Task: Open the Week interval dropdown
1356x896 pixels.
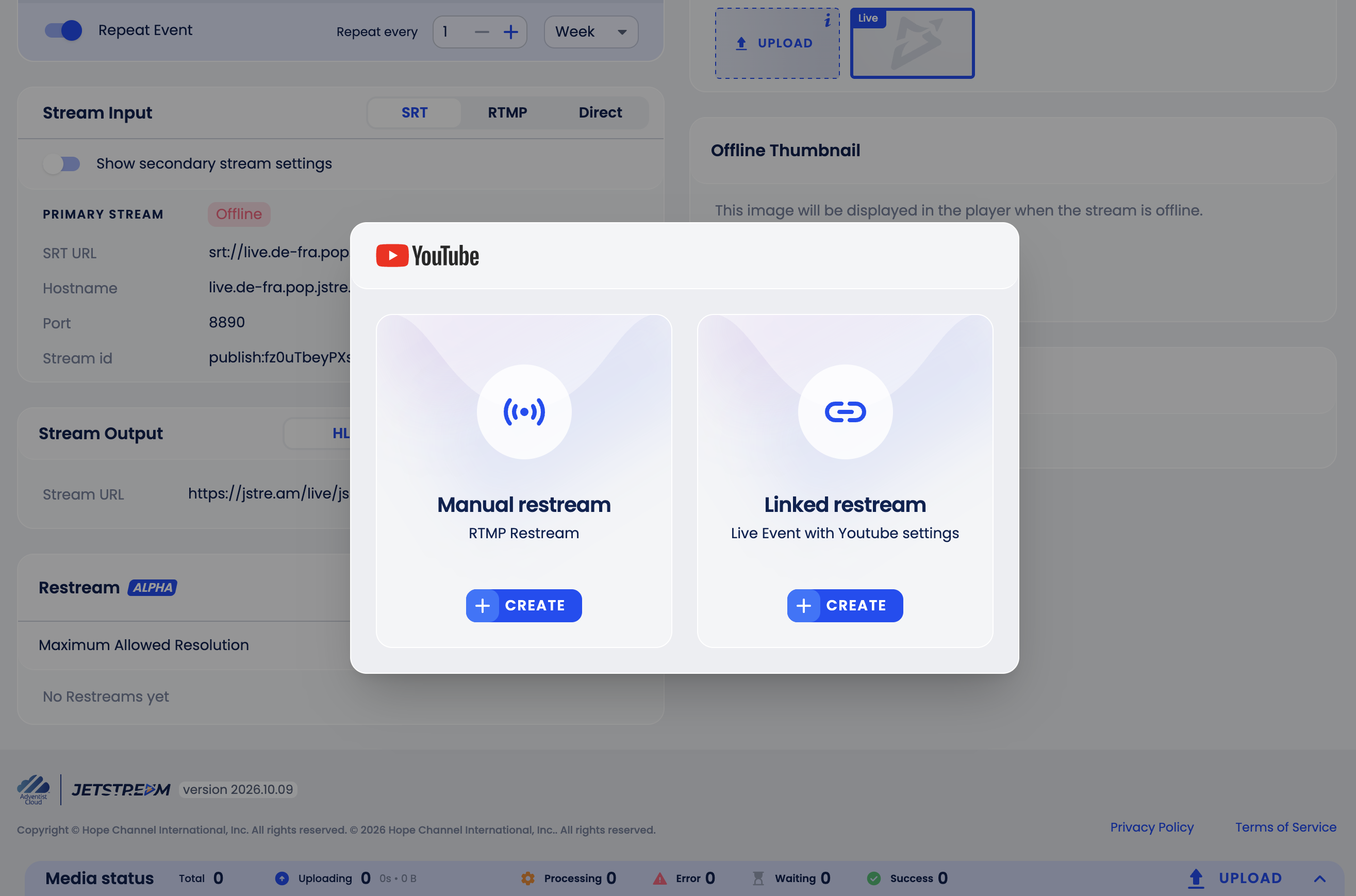Action: pos(591,32)
